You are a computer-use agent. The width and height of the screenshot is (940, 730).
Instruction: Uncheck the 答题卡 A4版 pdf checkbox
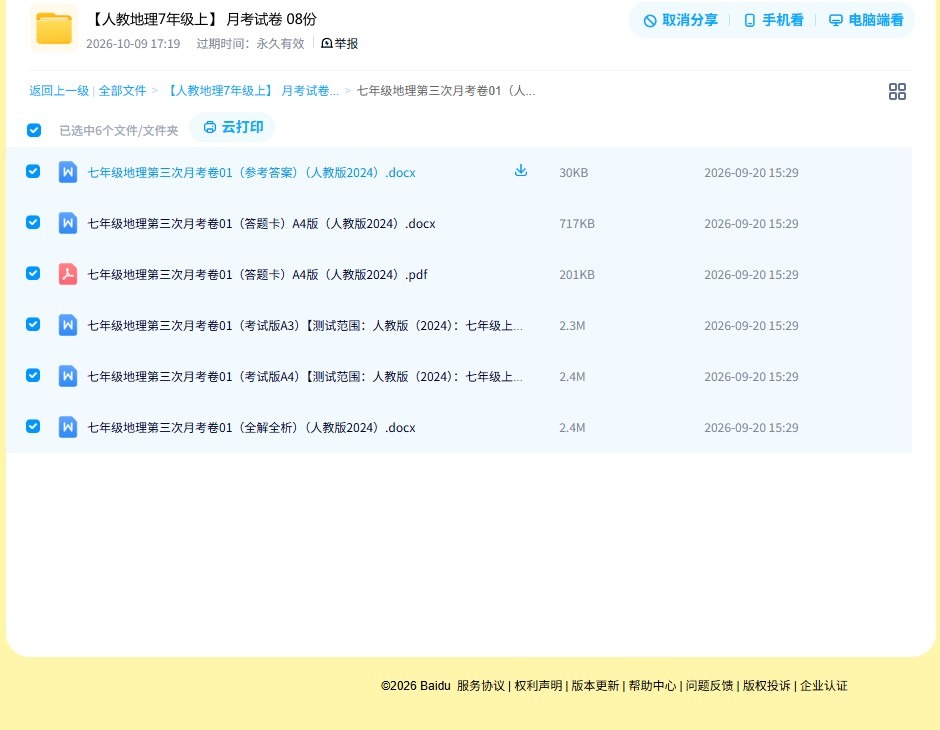point(33,273)
